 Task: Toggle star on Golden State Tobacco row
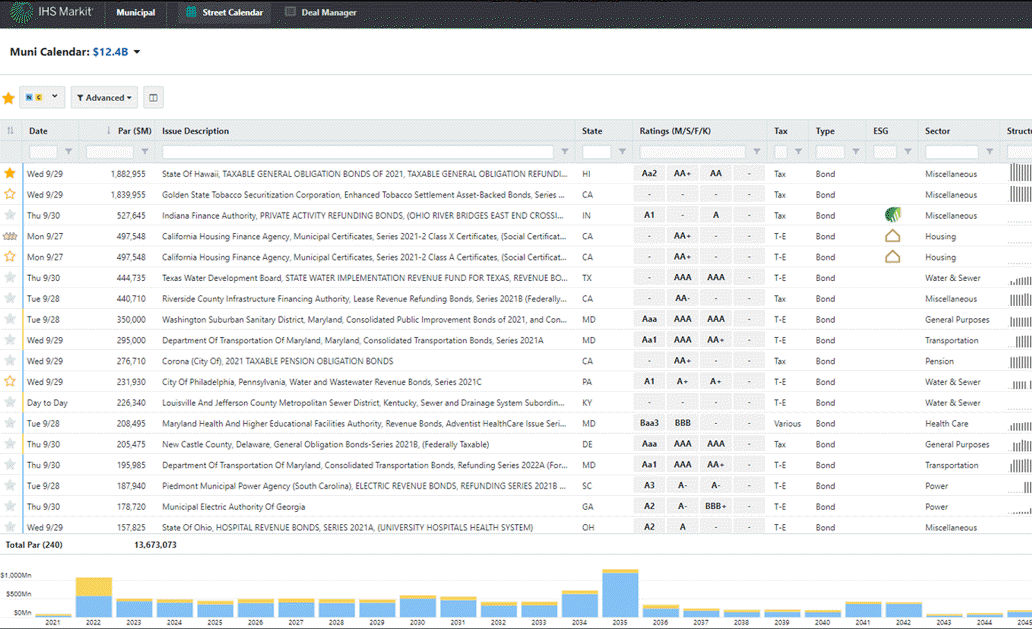[10, 194]
